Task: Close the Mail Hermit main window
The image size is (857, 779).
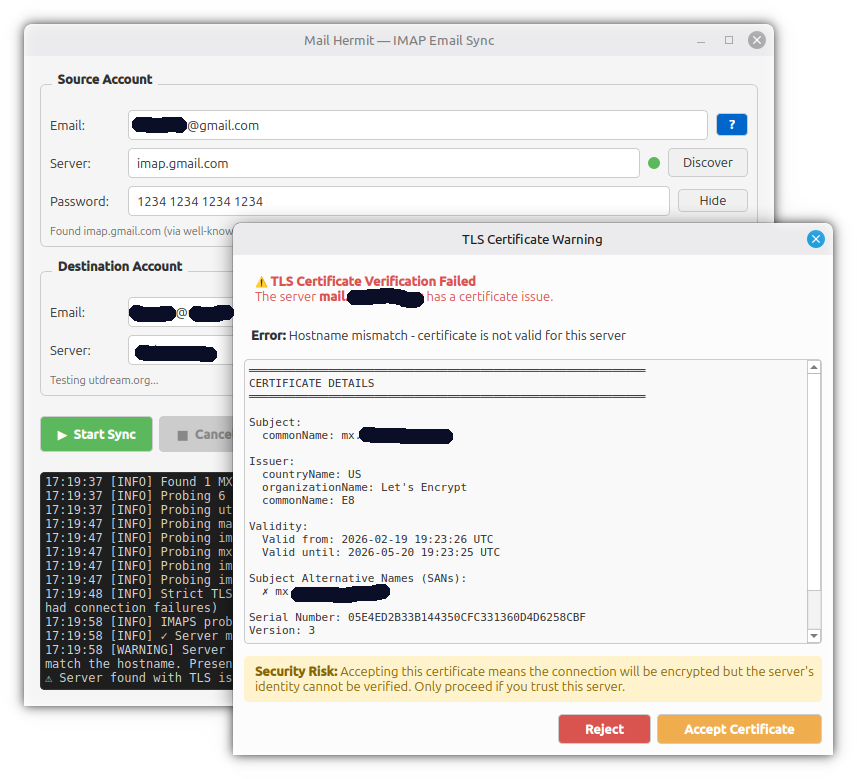Action: [756, 40]
